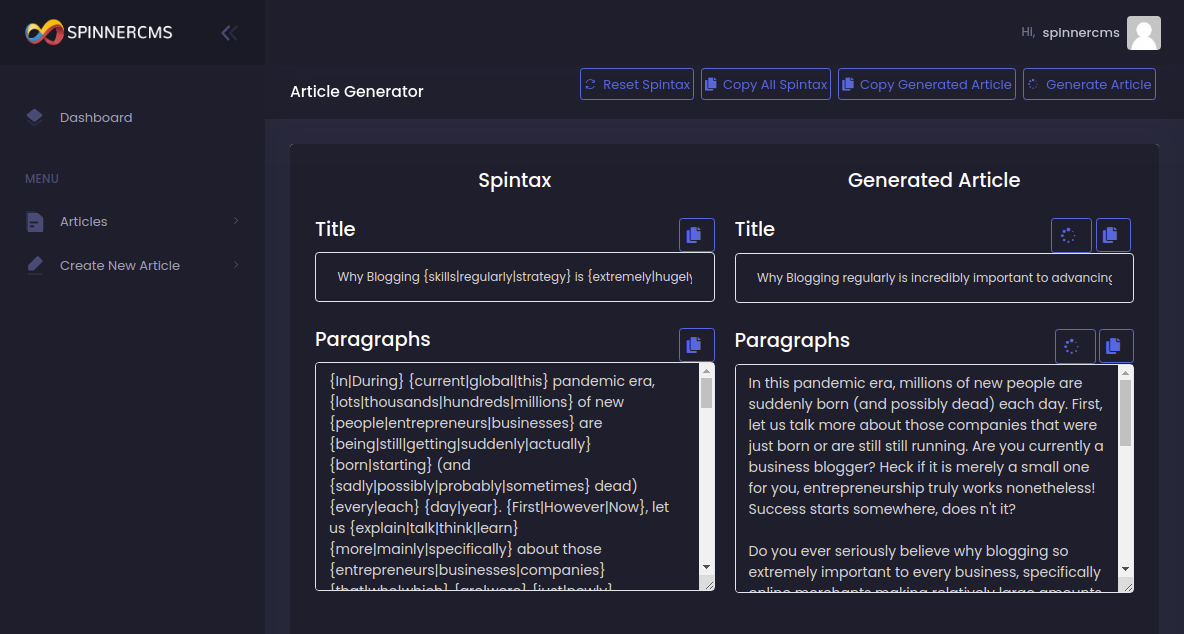Expand the Create New Article chevron

[236, 265]
